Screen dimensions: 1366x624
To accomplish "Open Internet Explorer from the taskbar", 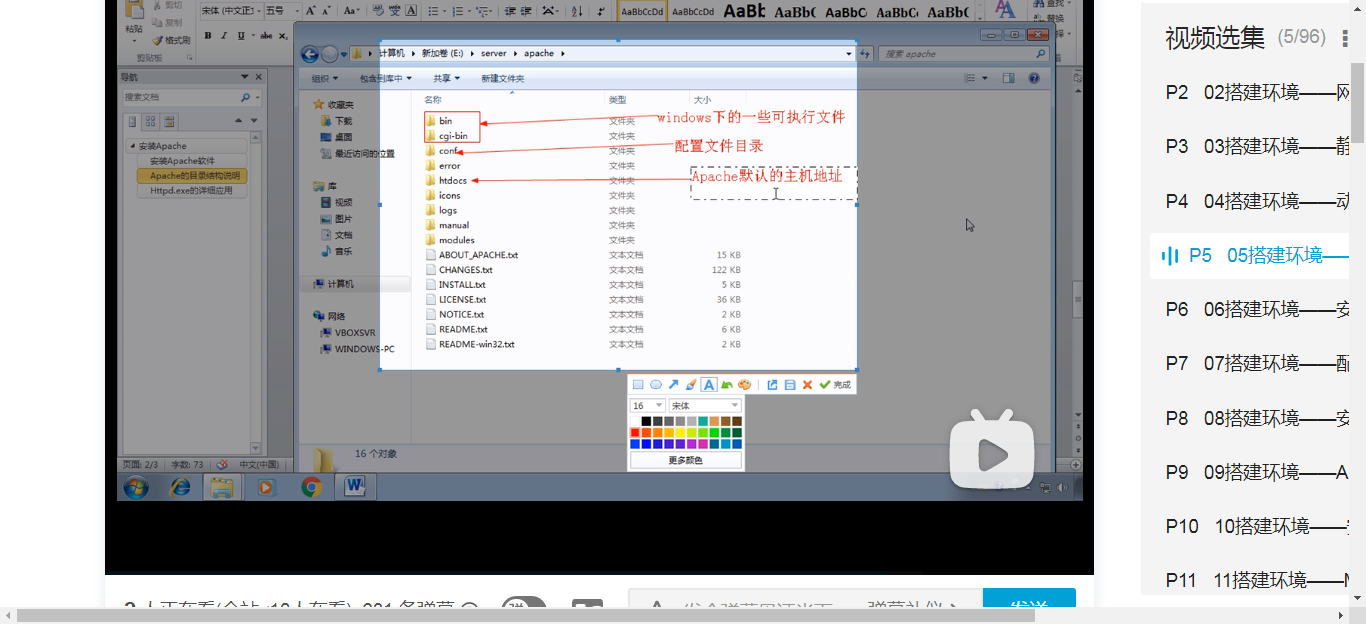I will tap(180, 487).
